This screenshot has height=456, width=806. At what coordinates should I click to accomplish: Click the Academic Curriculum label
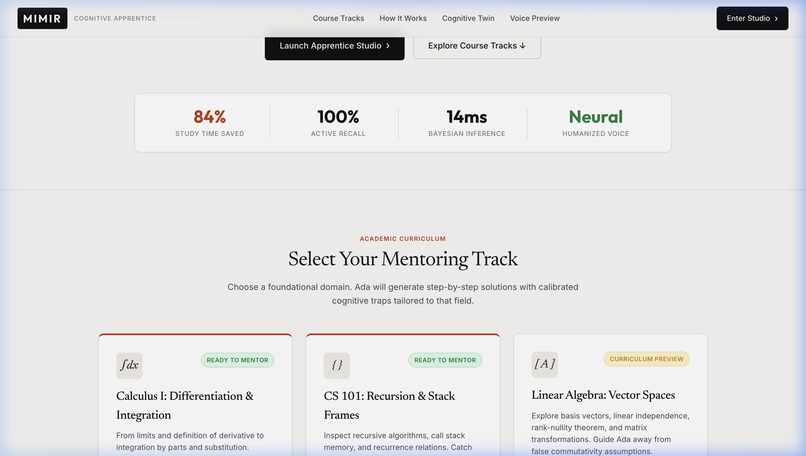point(403,239)
